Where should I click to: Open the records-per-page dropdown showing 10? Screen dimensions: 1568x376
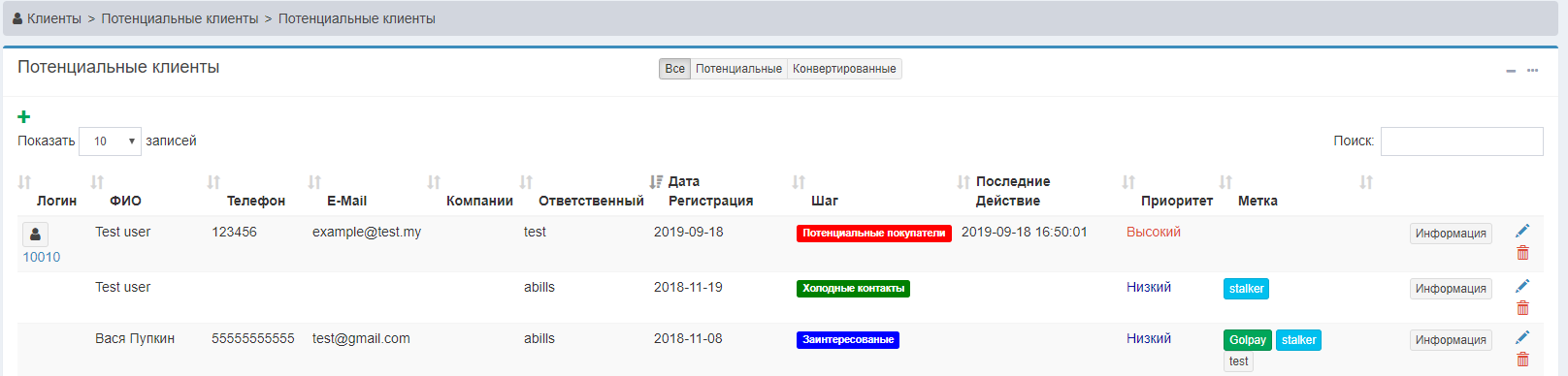point(110,141)
